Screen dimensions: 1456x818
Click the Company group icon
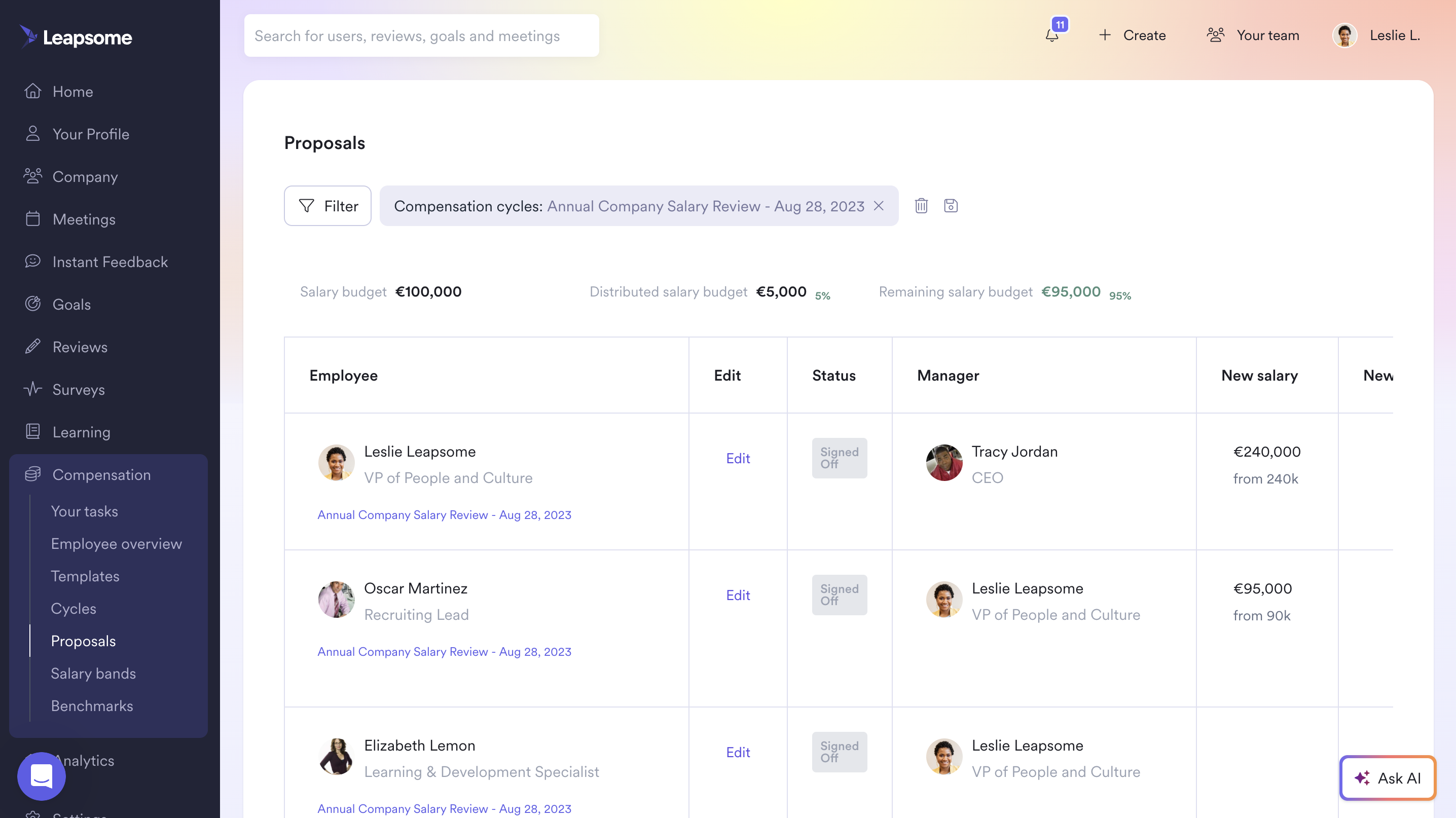[33, 176]
